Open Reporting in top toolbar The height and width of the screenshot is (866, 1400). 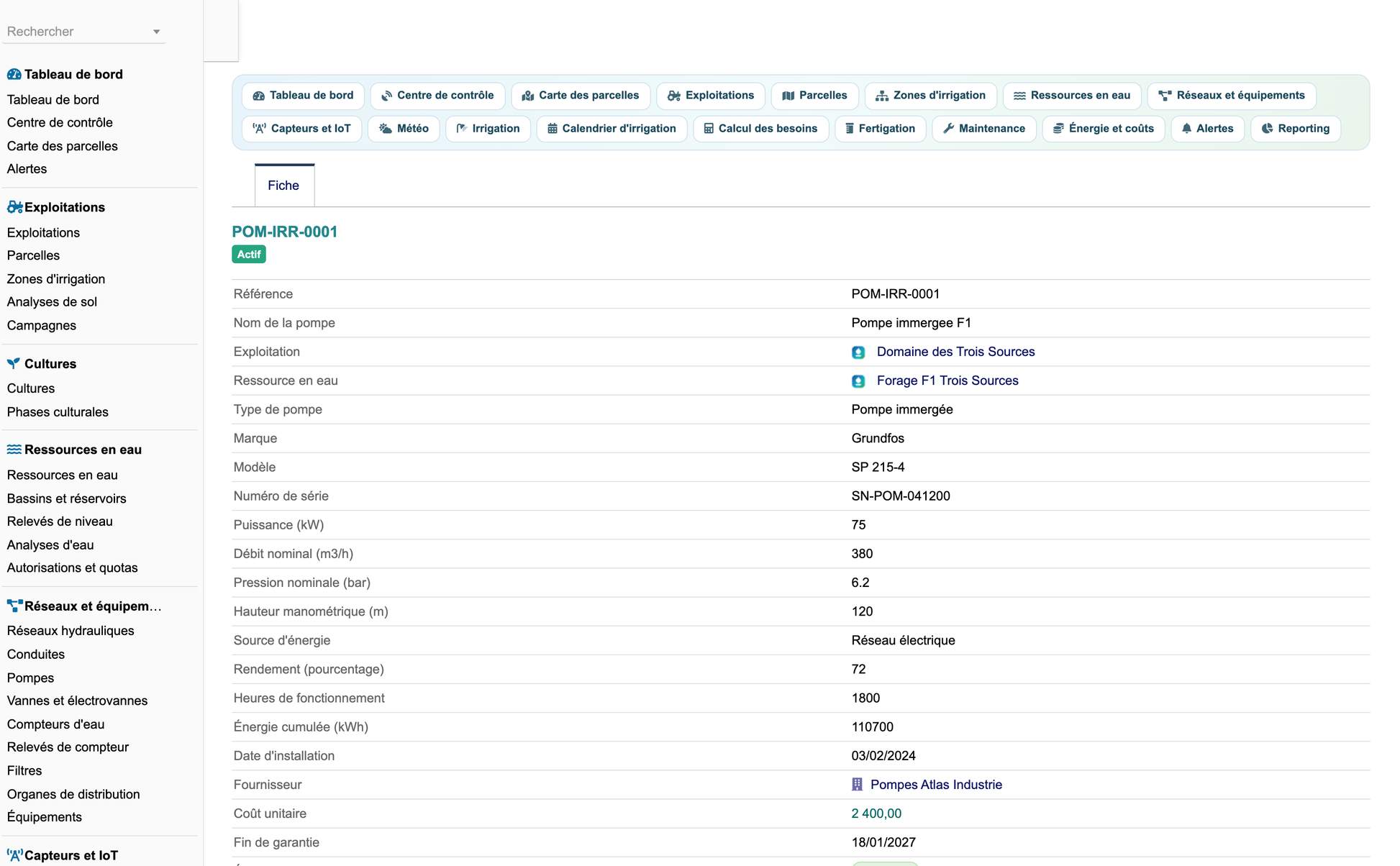[x=1295, y=129]
